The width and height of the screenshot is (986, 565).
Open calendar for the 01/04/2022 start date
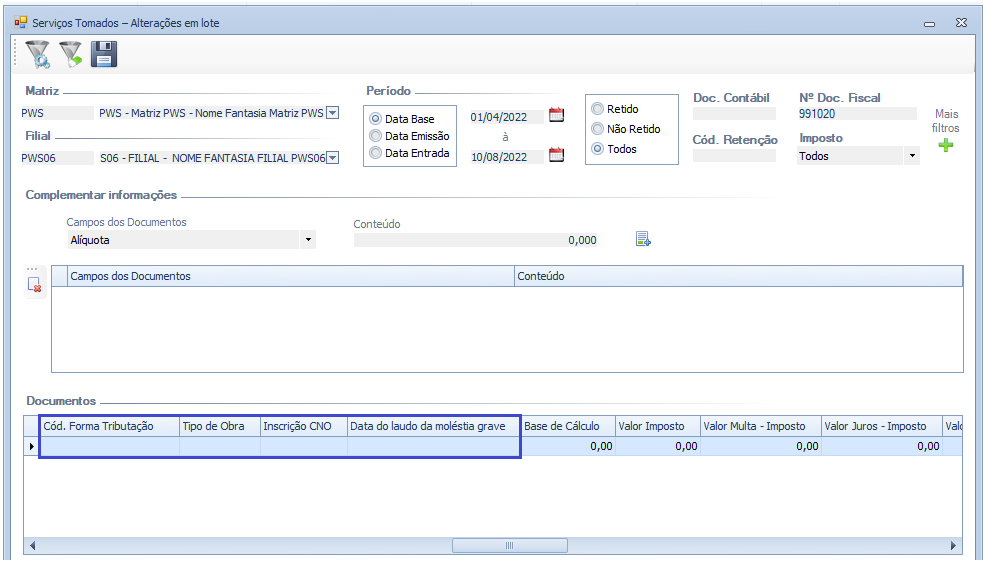click(557, 115)
